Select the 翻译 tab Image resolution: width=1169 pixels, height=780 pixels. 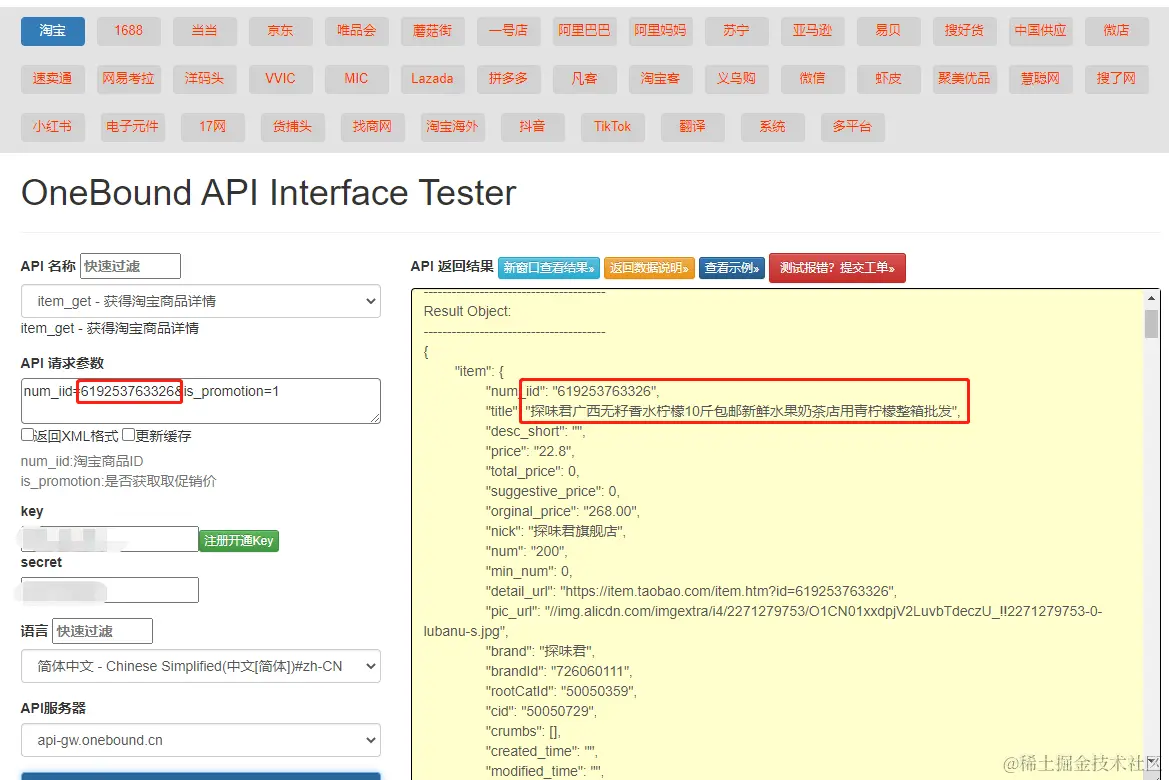[693, 126]
